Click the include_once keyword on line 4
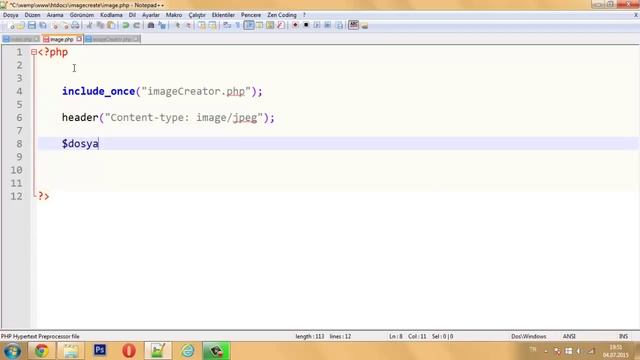Image resolution: width=640 pixels, height=360 pixels. pos(98,91)
